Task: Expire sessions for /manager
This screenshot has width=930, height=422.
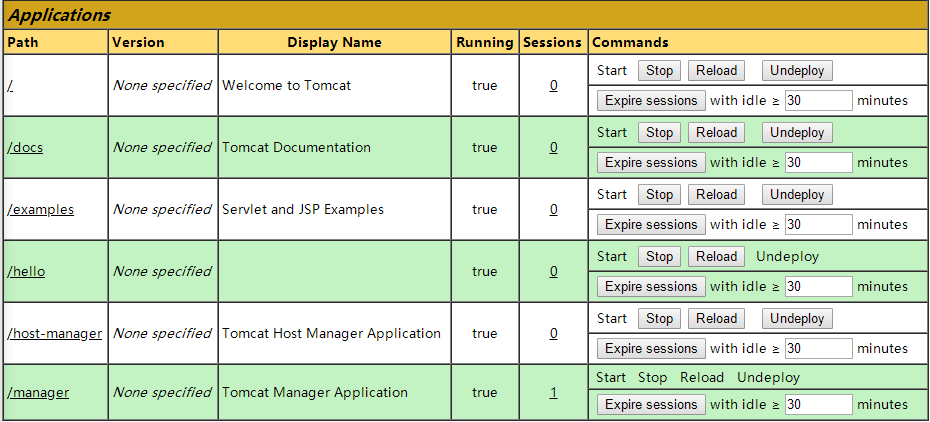Action: click(651, 405)
